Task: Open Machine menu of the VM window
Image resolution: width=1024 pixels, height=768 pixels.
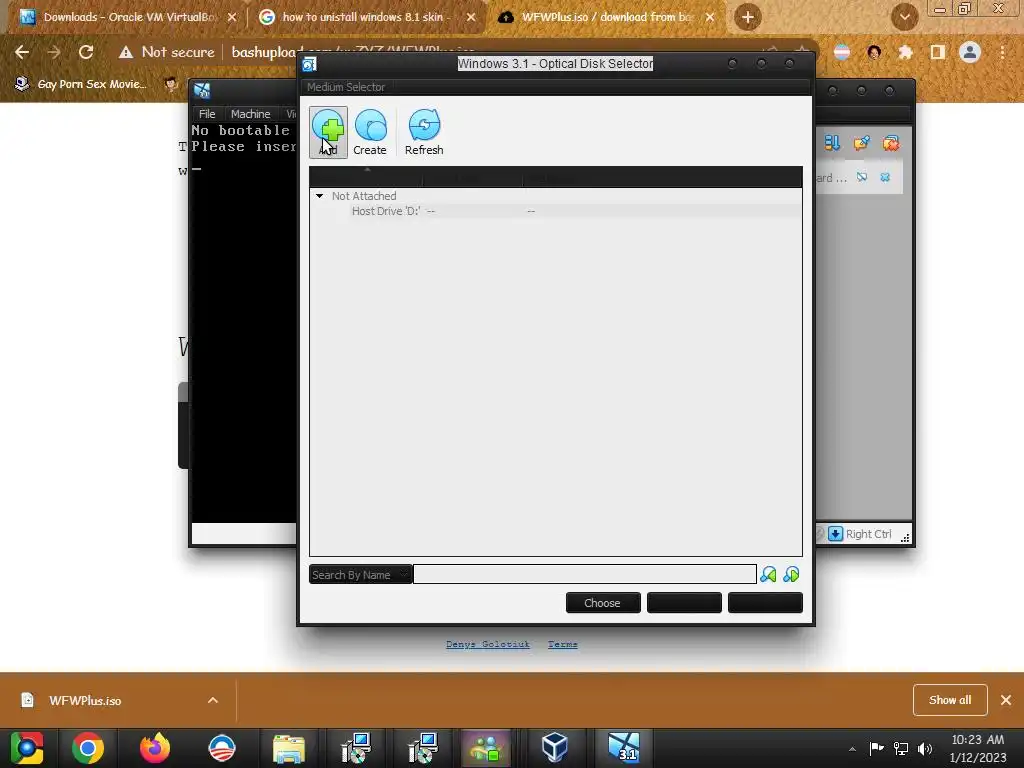Action: pos(250,114)
